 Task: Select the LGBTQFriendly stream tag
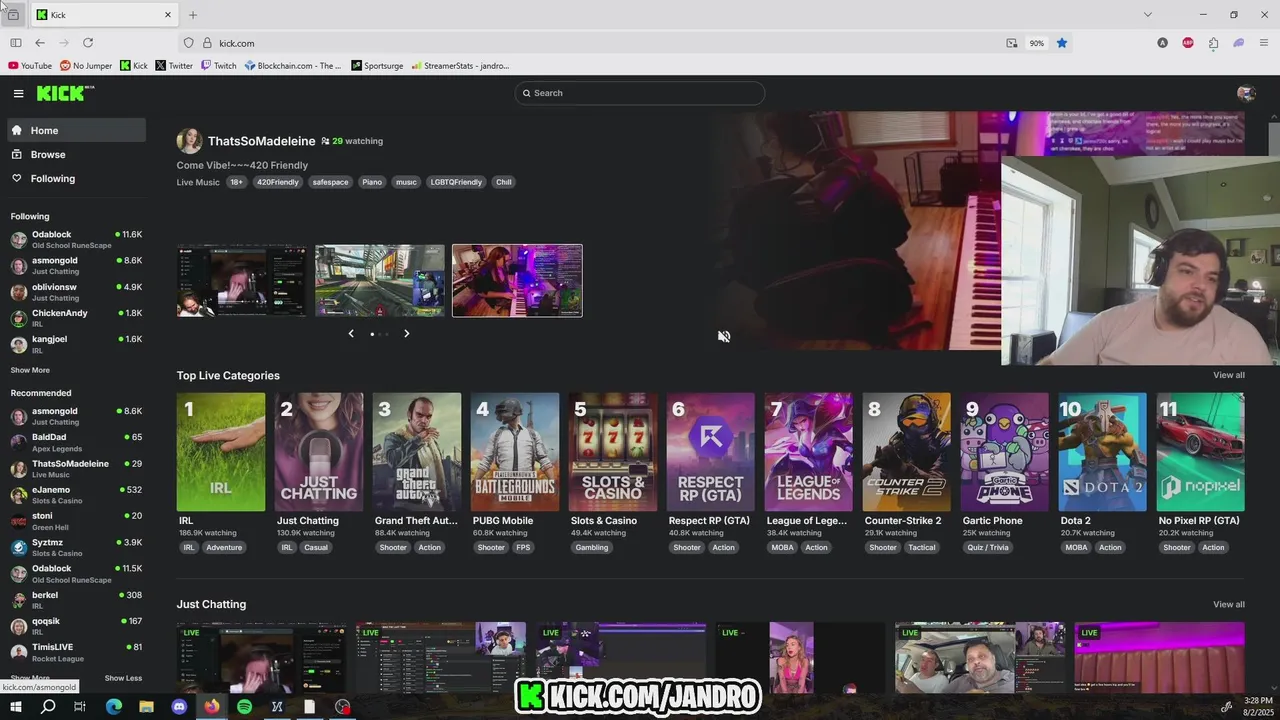pos(456,182)
